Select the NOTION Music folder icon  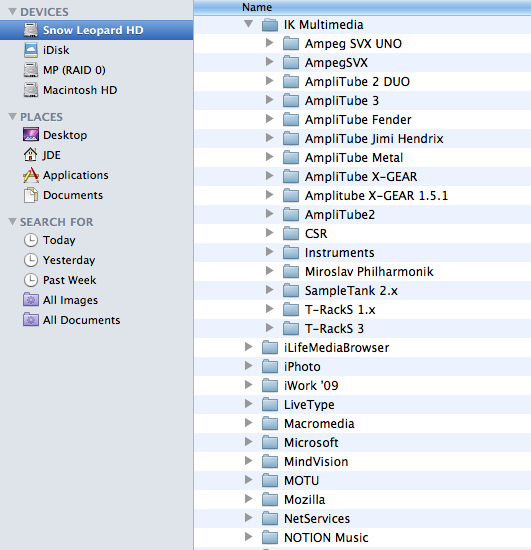pyautogui.click(x=270, y=537)
